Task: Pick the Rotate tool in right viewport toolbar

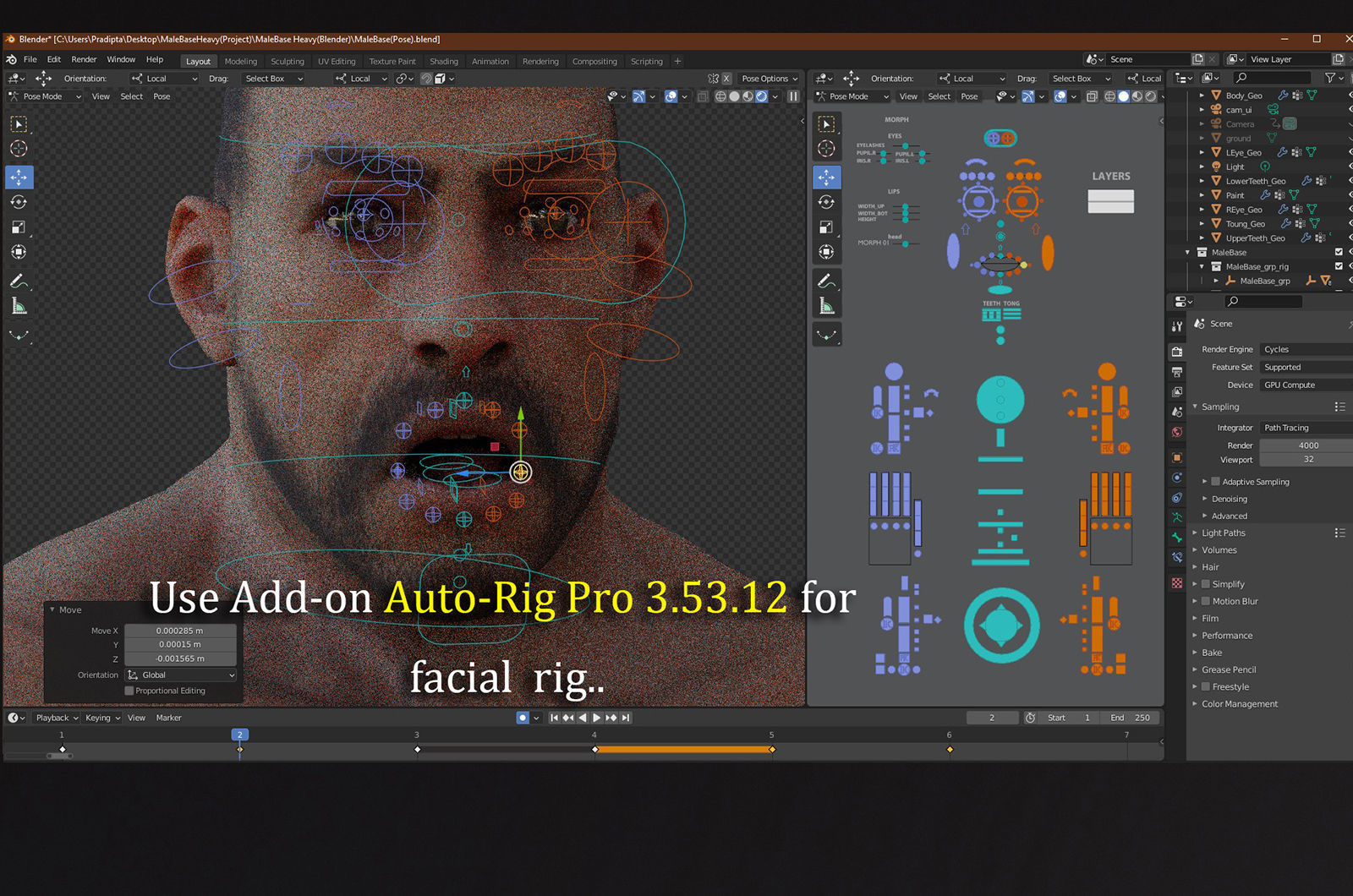Action: [x=826, y=202]
